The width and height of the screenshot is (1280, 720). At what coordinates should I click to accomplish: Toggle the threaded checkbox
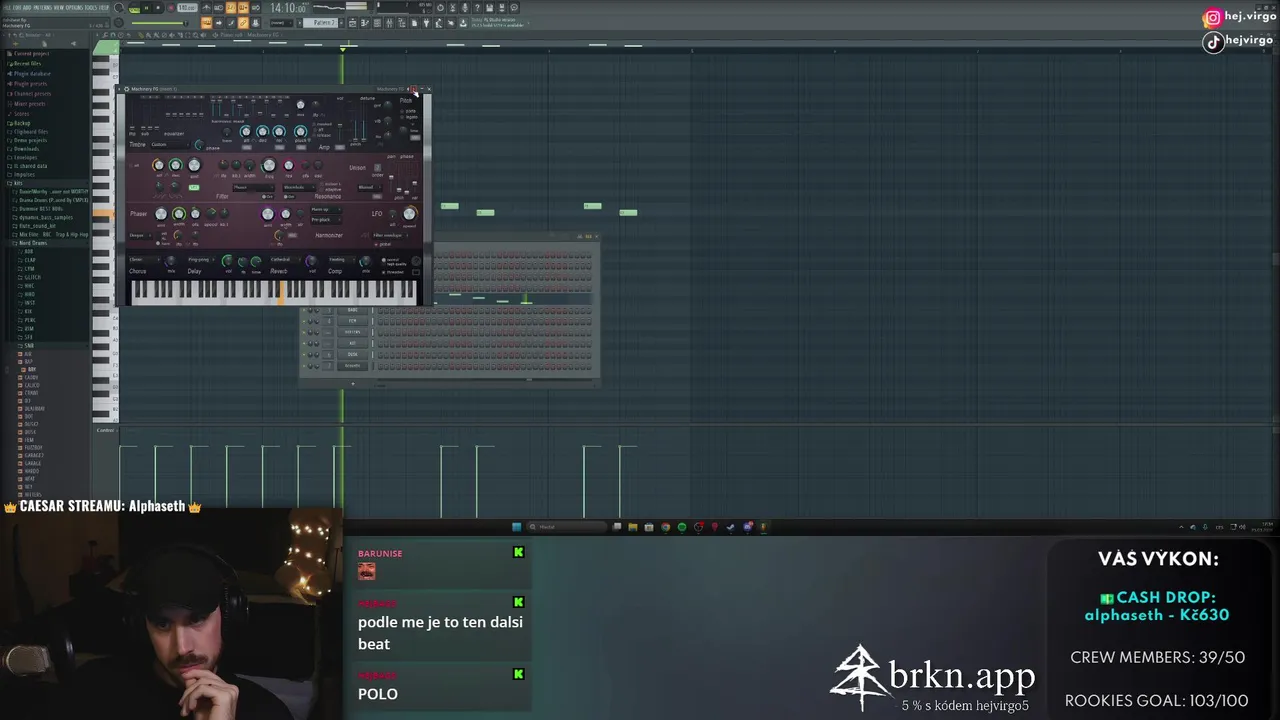[x=393, y=272]
